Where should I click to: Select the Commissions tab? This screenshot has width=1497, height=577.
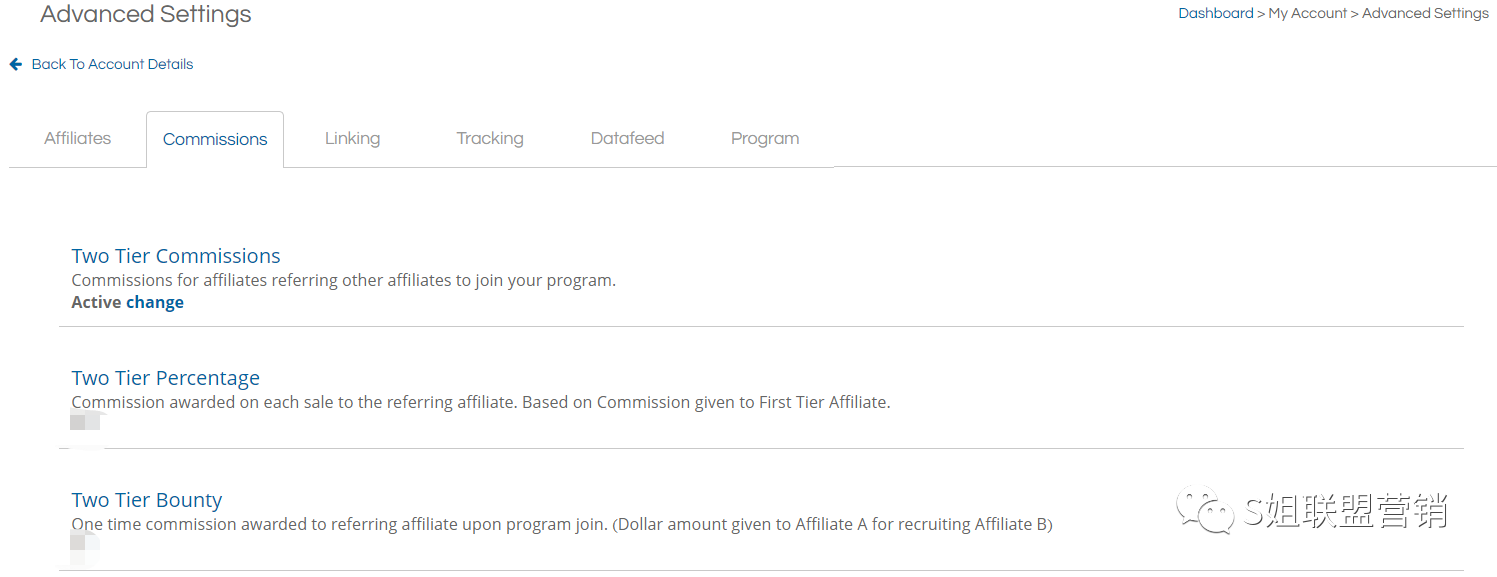pyautogui.click(x=215, y=139)
